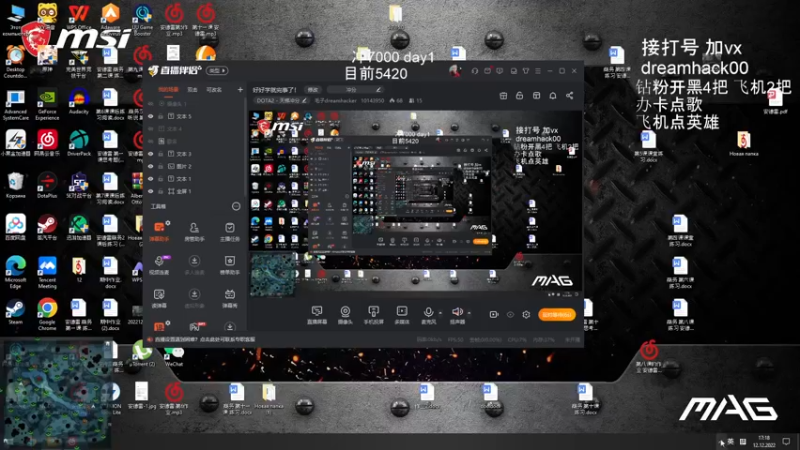Toggle visibility of 图片 2 source

point(151,166)
